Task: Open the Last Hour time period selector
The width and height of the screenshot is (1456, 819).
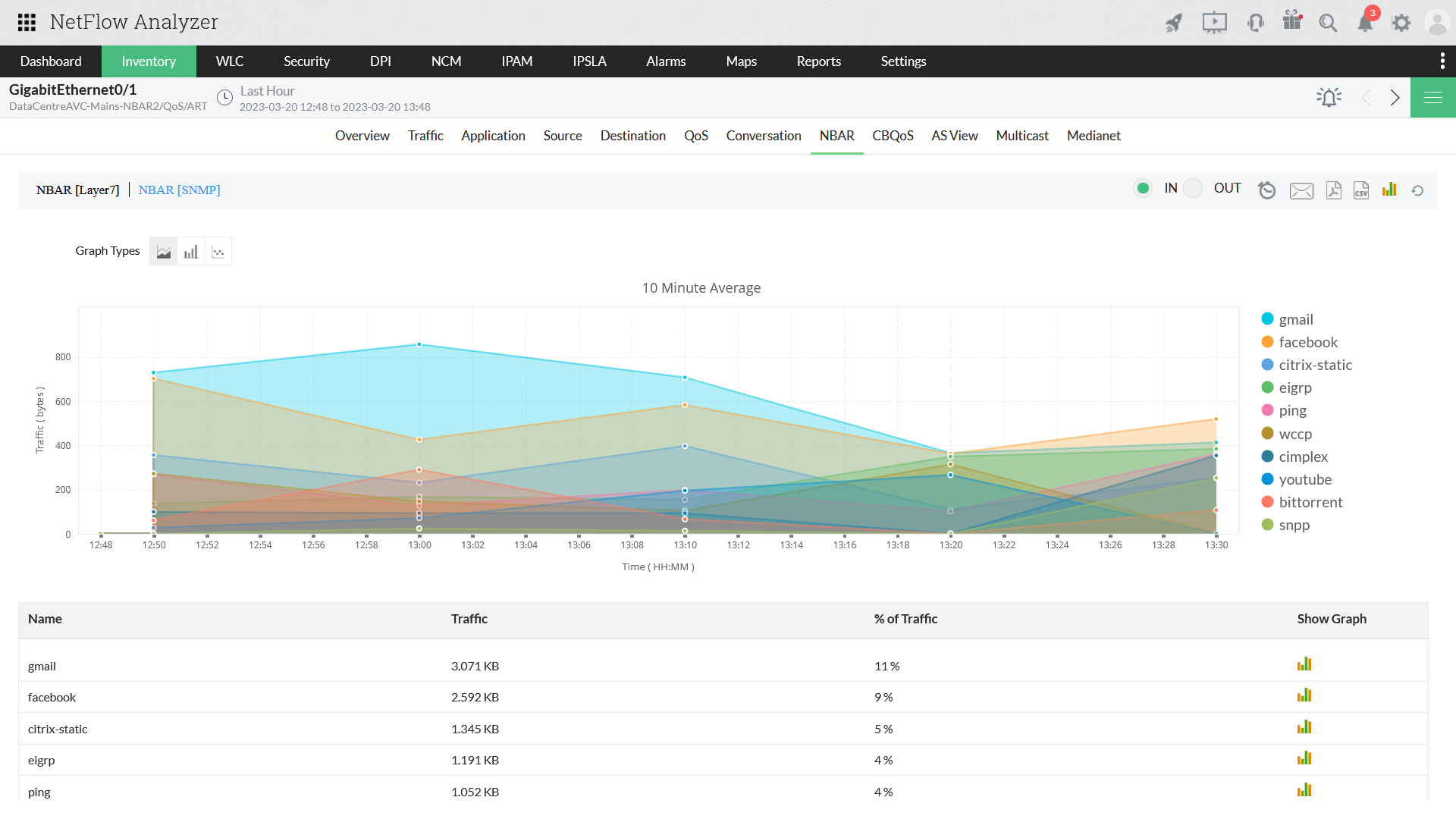Action: (x=267, y=91)
